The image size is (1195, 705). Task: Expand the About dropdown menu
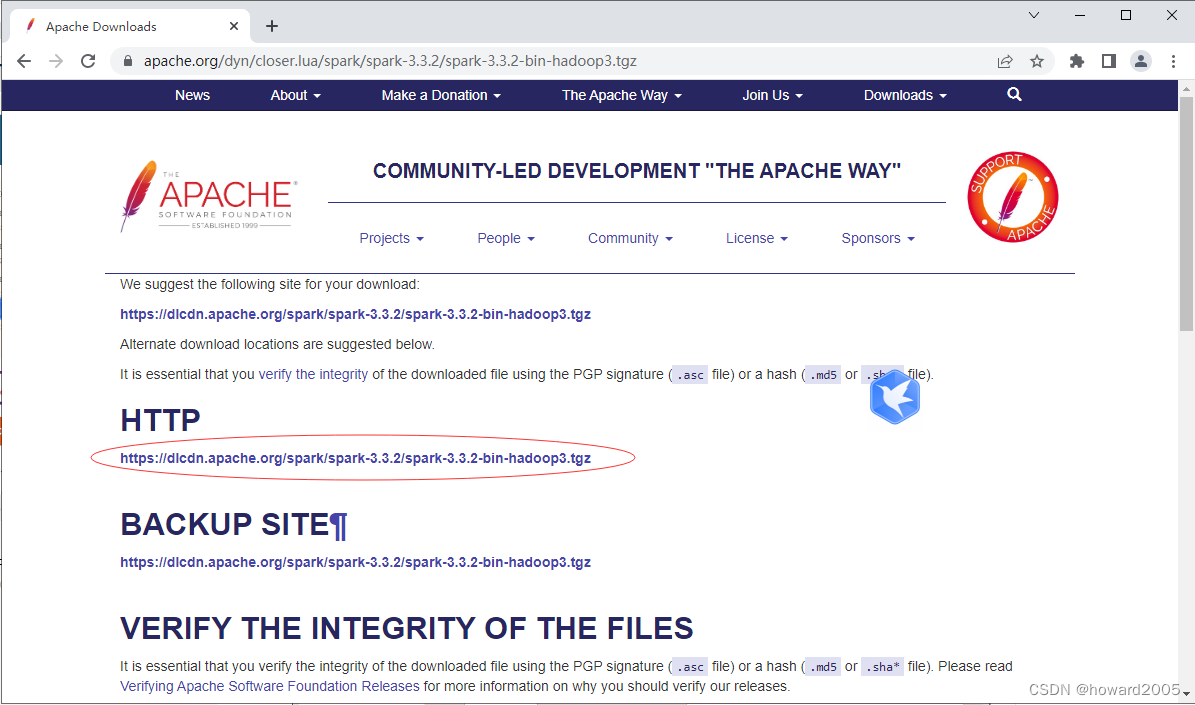point(296,95)
